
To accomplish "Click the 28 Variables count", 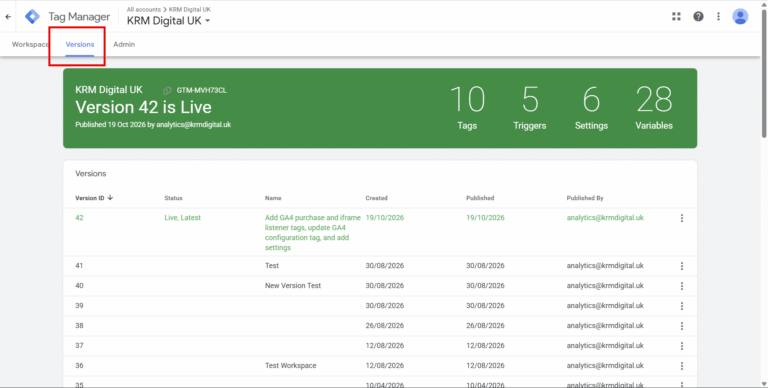I will [x=654, y=107].
